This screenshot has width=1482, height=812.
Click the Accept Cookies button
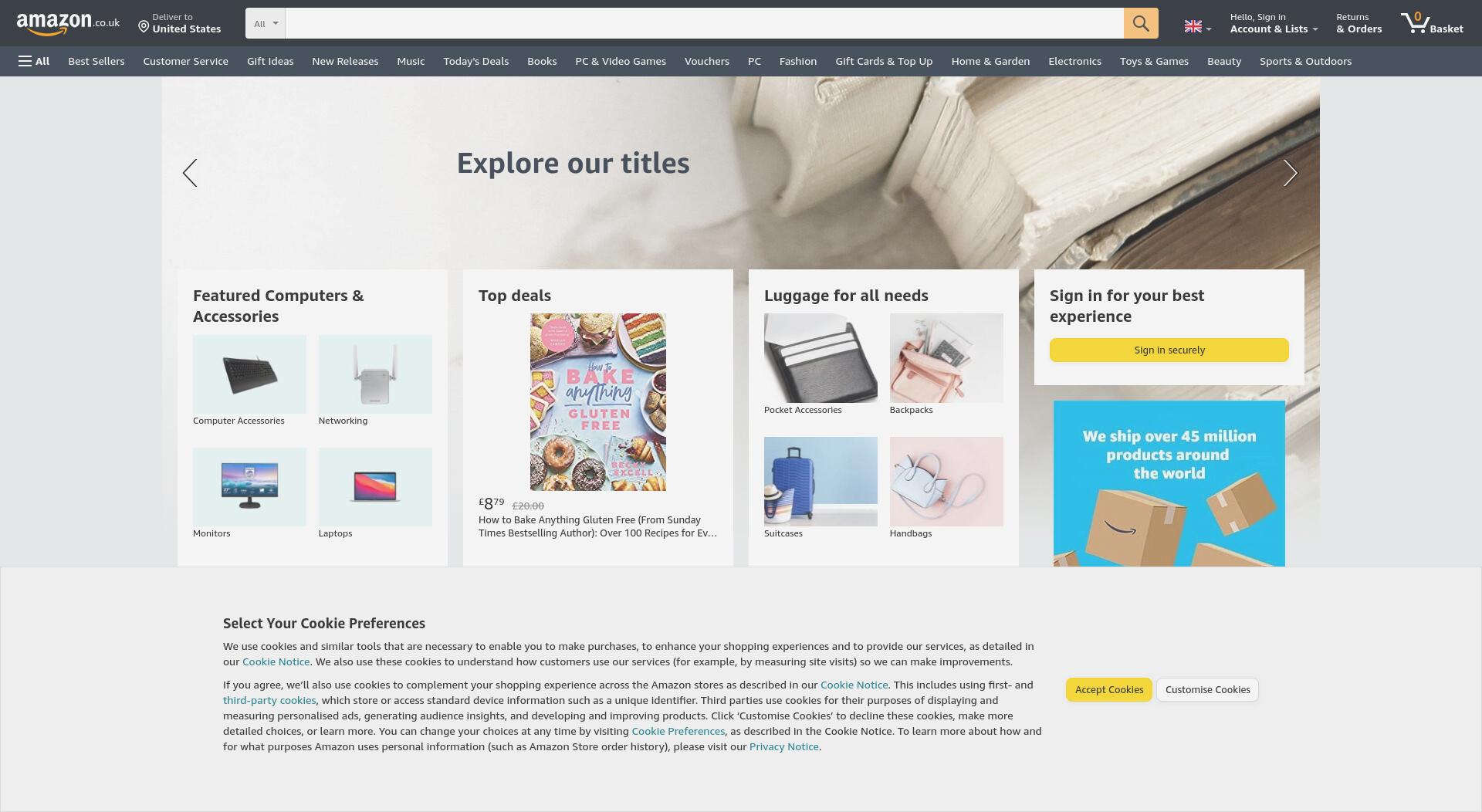pos(1109,689)
